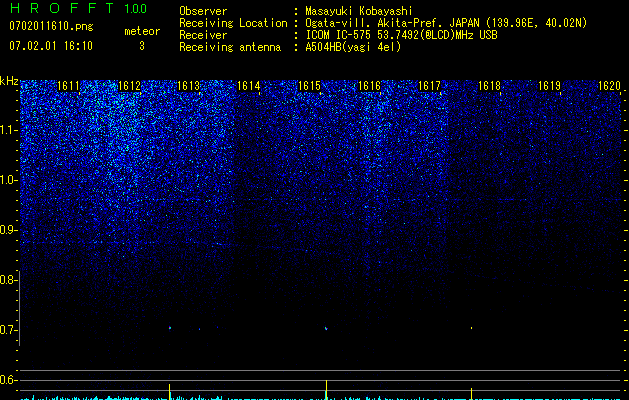Viewport: 629px width, 400px height.
Task: Click the ICOM IC-575 receiver value
Action: [402, 35]
